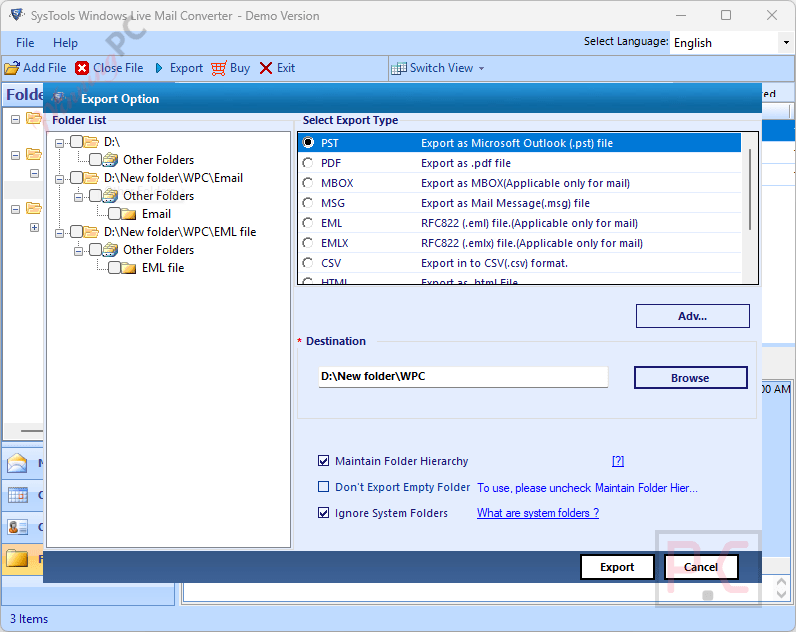This screenshot has height=632, width=796.
Task: Click the Mail envelope icon in sidebar
Action: pos(17,463)
